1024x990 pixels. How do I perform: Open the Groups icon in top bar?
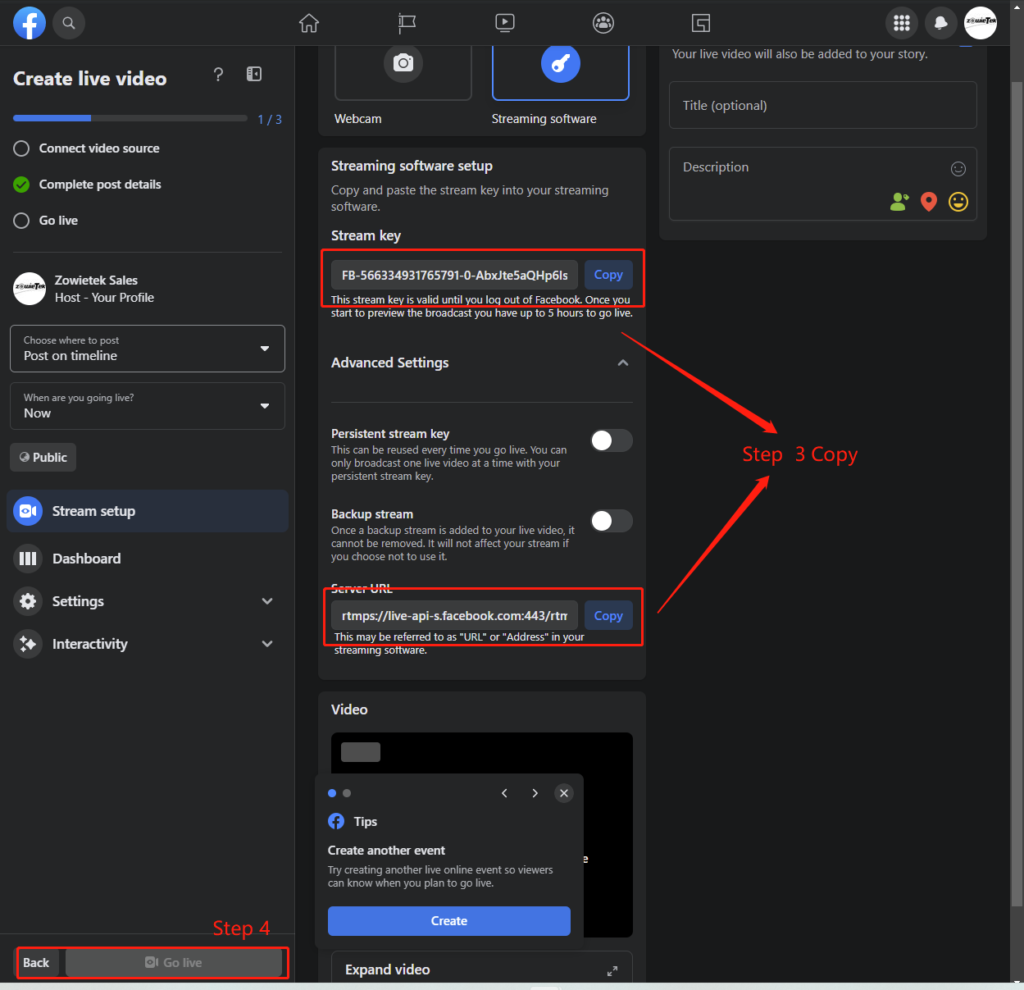(x=603, y=23)
